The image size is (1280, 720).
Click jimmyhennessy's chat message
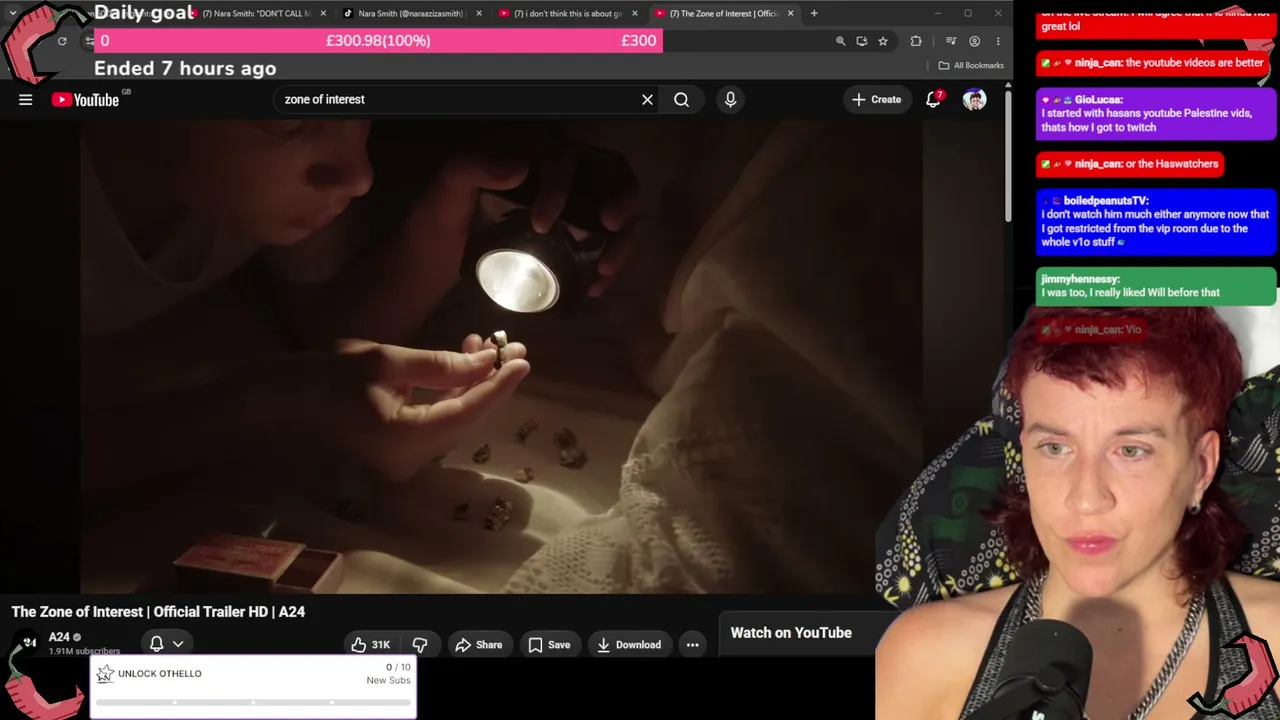1156,286
